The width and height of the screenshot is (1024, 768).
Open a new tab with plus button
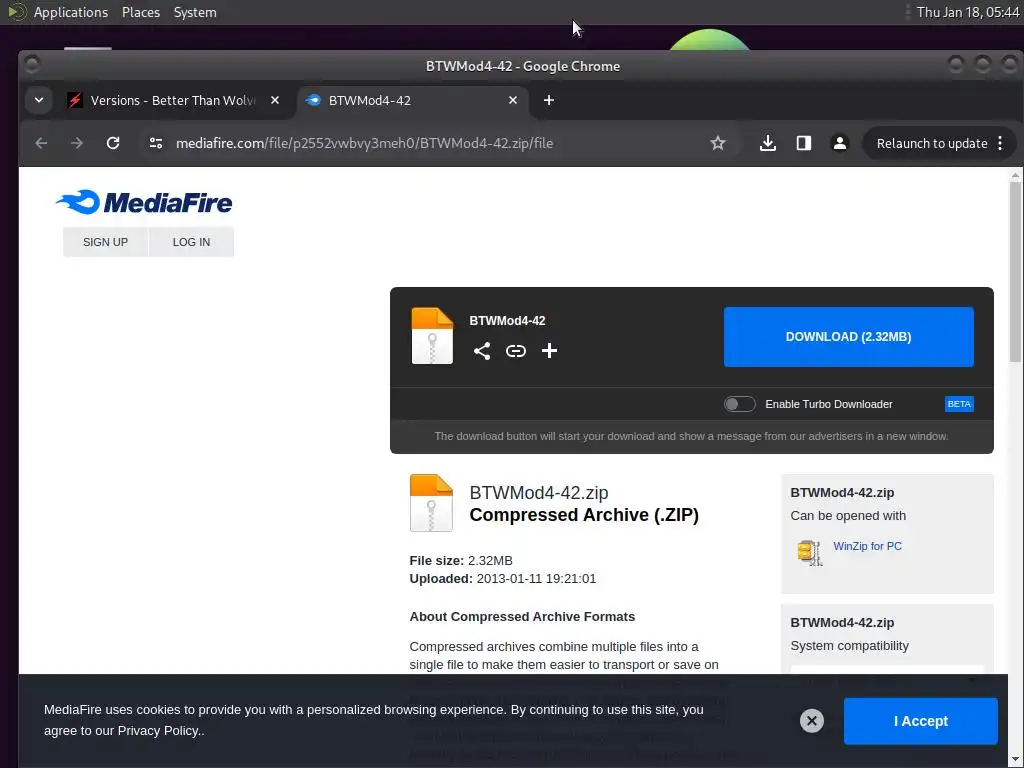[549, 100]
